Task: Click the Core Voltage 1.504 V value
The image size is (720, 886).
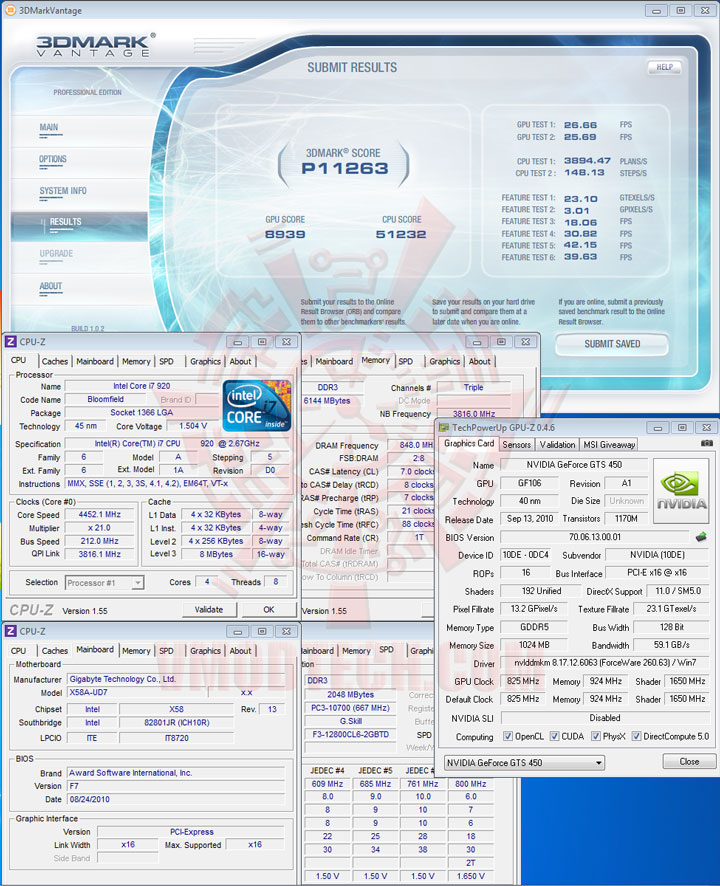Action: coord(193,426)
